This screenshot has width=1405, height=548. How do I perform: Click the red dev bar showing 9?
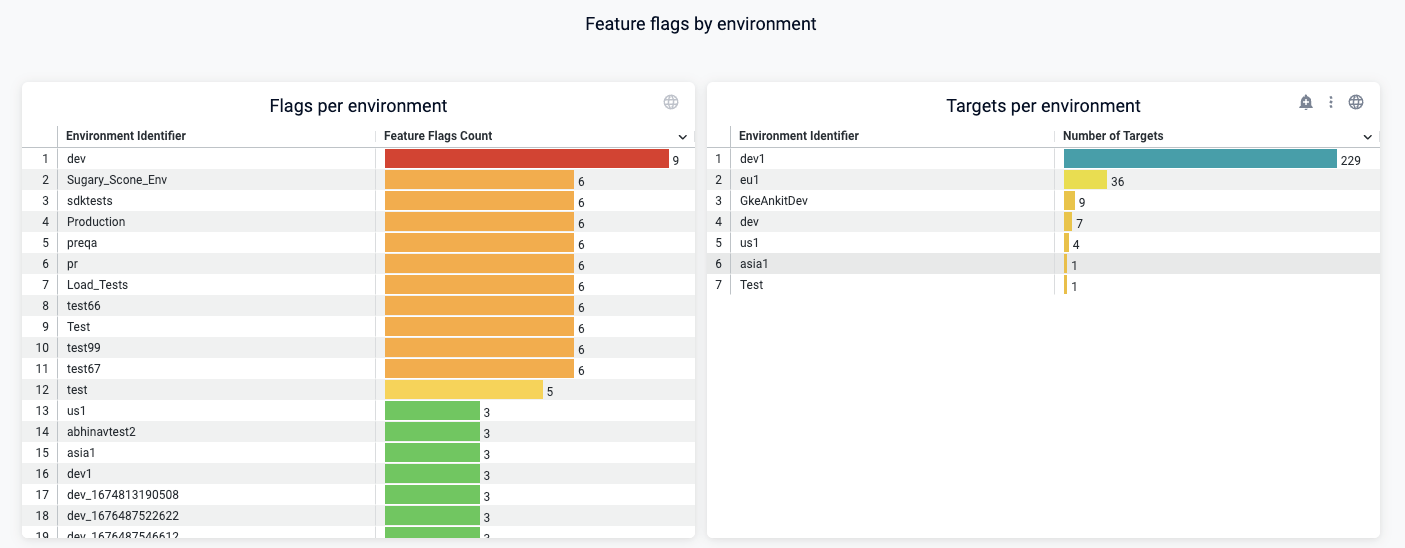[526, 159]
